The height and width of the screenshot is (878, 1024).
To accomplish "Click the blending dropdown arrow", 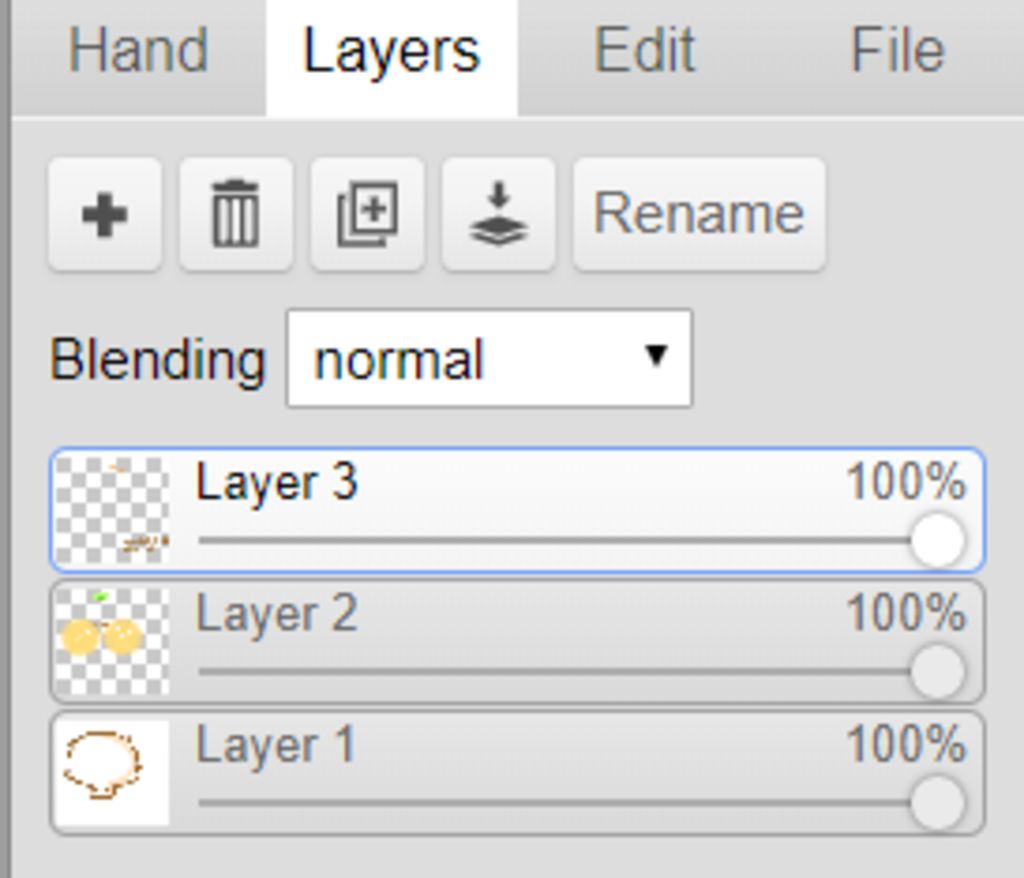I will (x=655, y=356).
